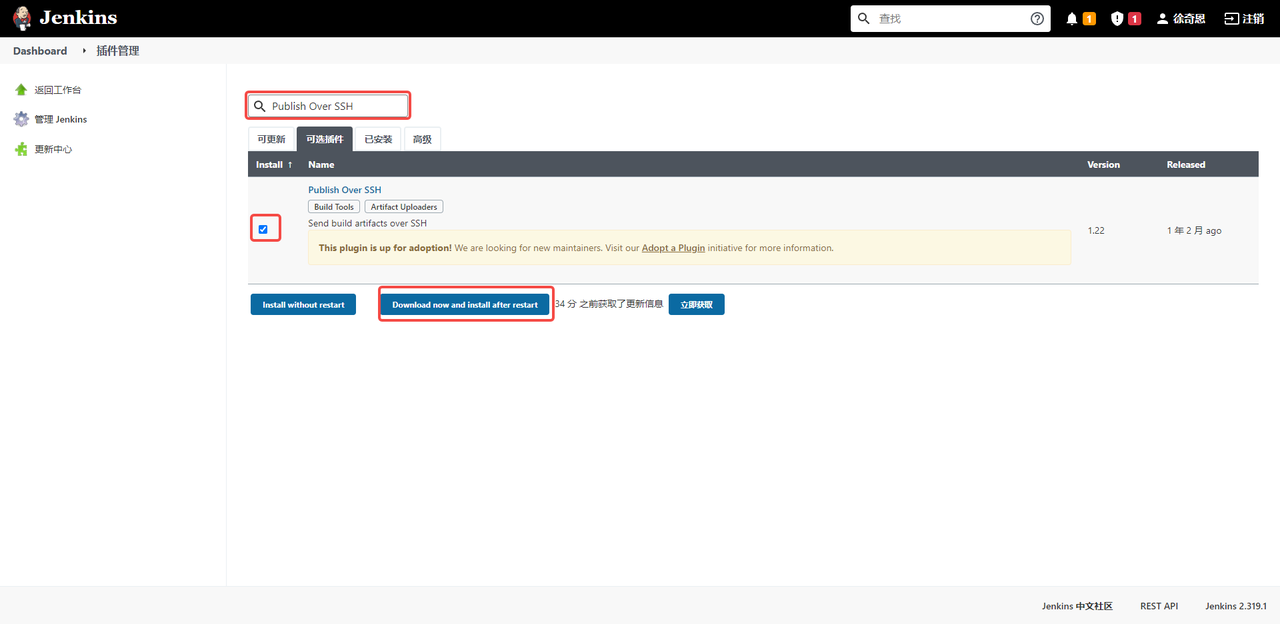Uncheck the Publish Over SSH install checkbox
Screen dimensions: 1280x624
pos(264,228)
